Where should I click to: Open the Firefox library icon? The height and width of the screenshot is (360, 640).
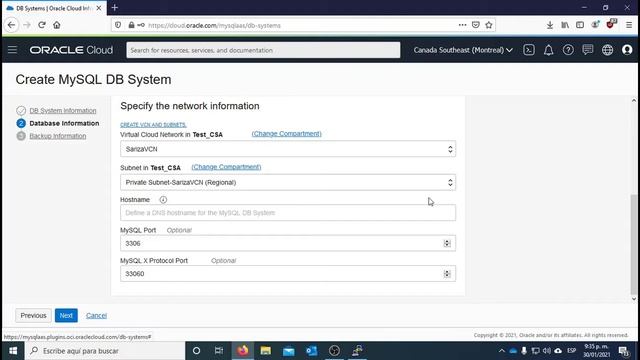[x=565, y=25]
